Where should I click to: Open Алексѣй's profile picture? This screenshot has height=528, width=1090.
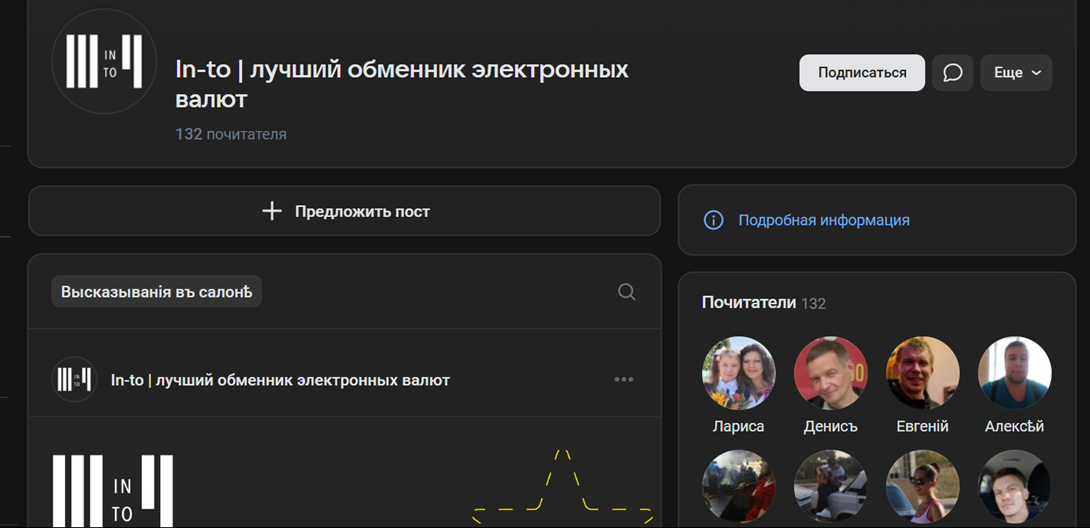(1014, 373)
